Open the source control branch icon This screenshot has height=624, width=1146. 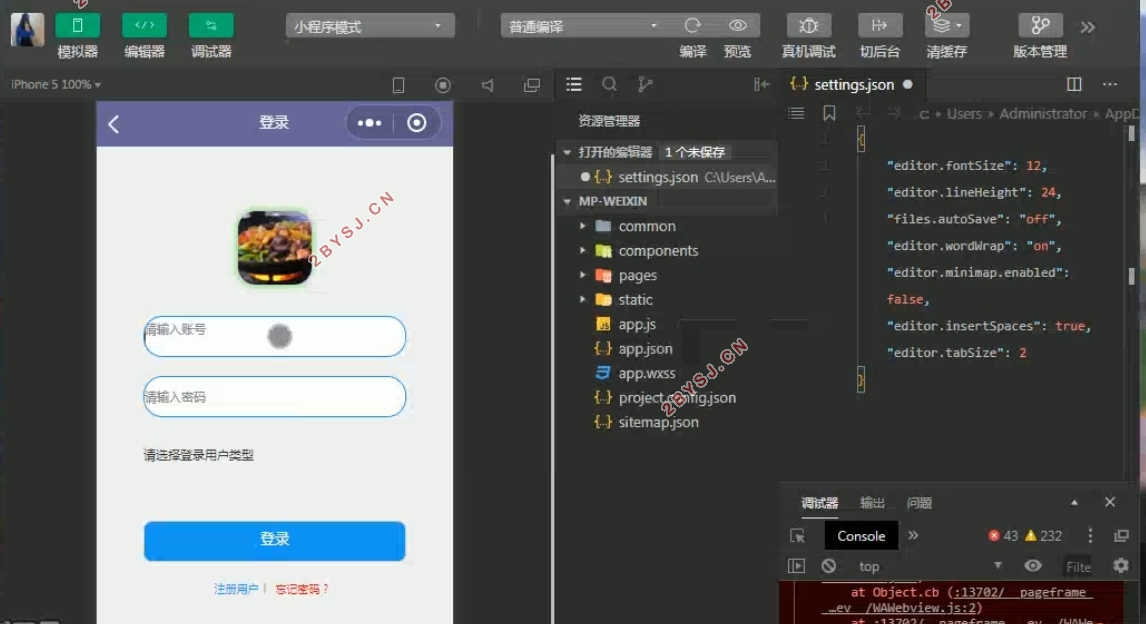(x=645, y=85)
